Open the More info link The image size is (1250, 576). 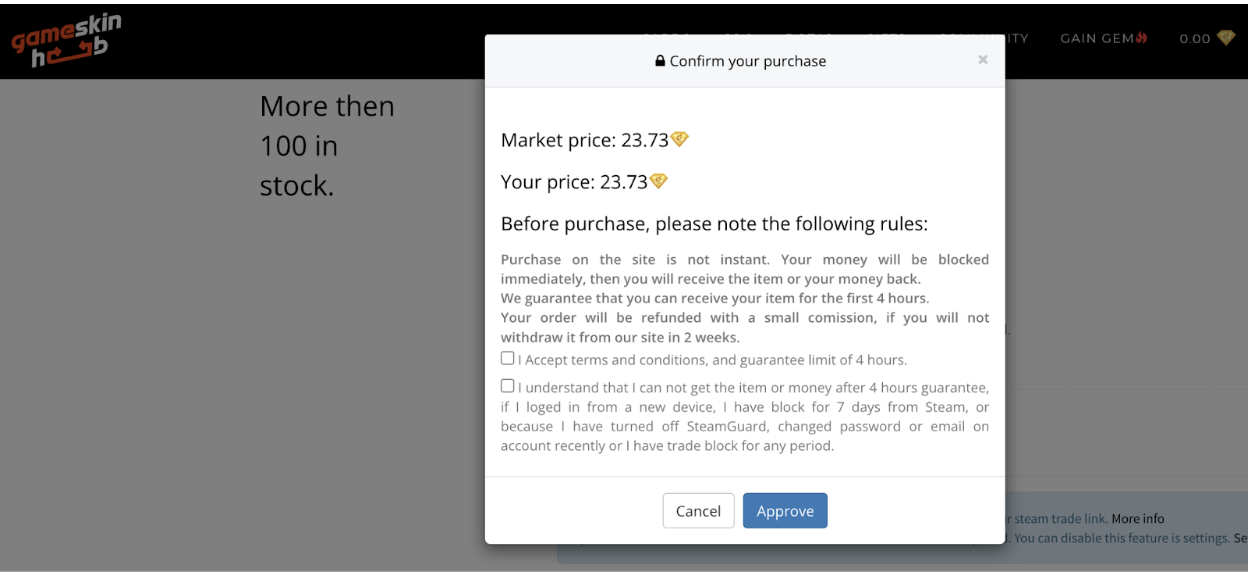pos(1138,519)
